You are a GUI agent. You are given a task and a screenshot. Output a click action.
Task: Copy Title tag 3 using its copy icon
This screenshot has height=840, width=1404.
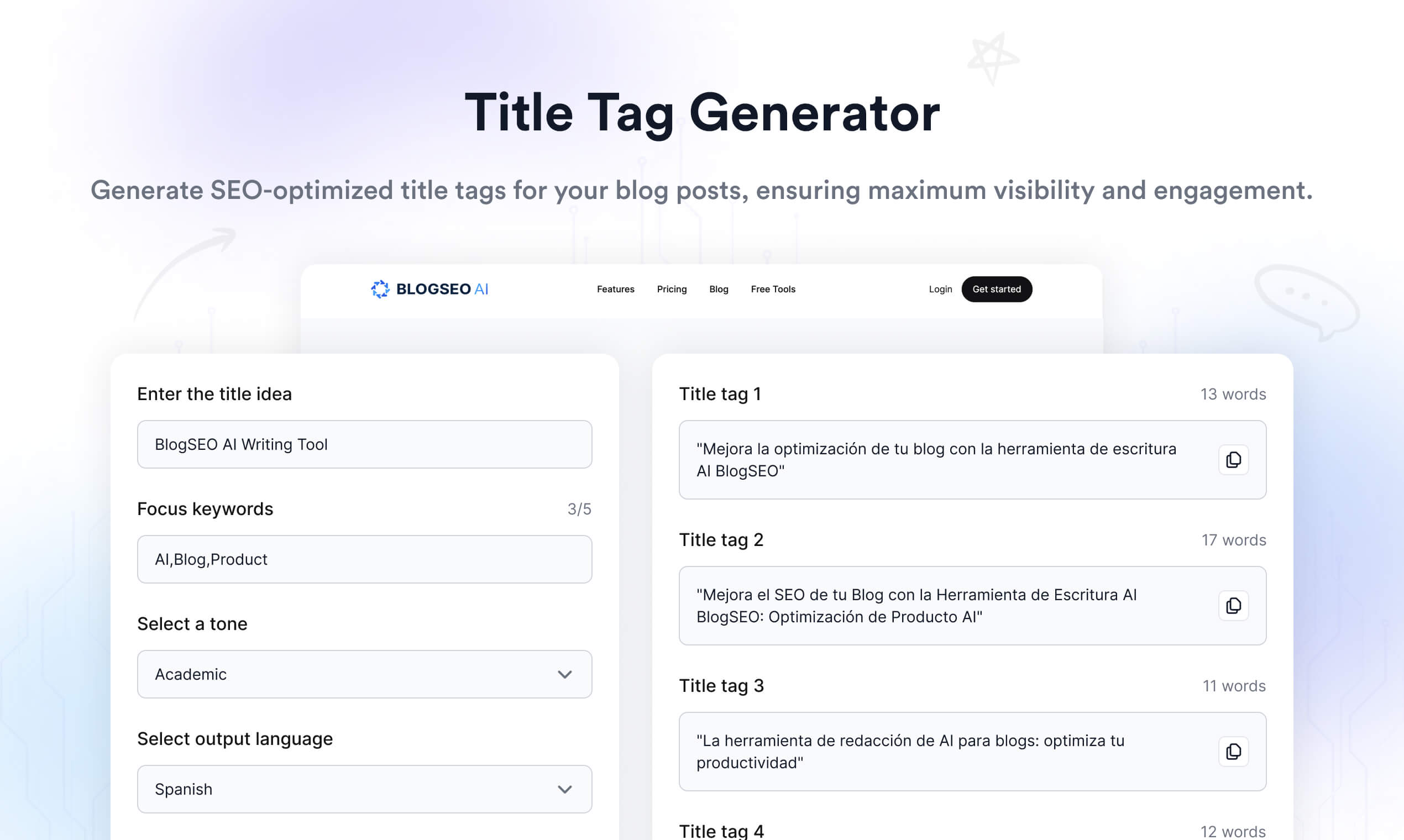[1233, 751]
